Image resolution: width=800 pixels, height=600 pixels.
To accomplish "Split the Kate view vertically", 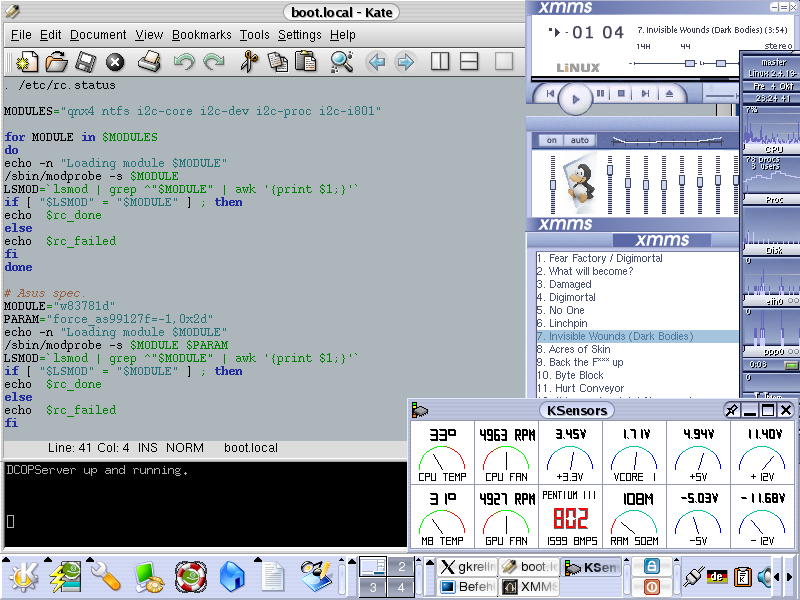I will [440, 62].
